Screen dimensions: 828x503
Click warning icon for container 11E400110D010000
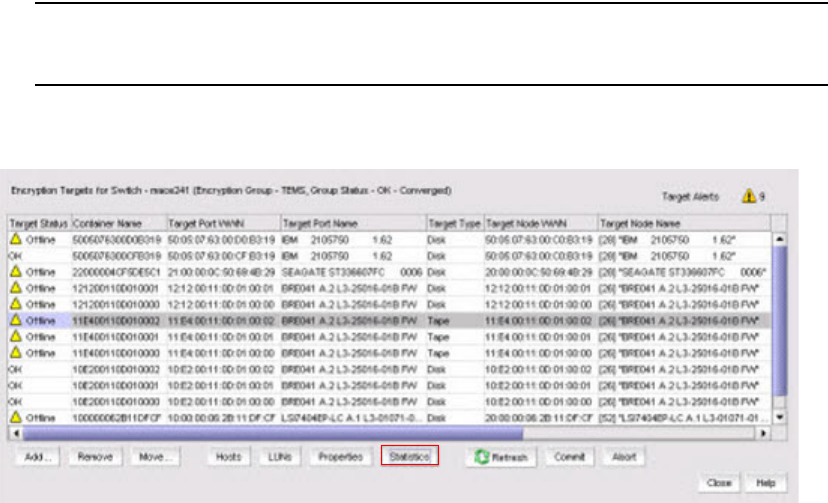[16, 352]
